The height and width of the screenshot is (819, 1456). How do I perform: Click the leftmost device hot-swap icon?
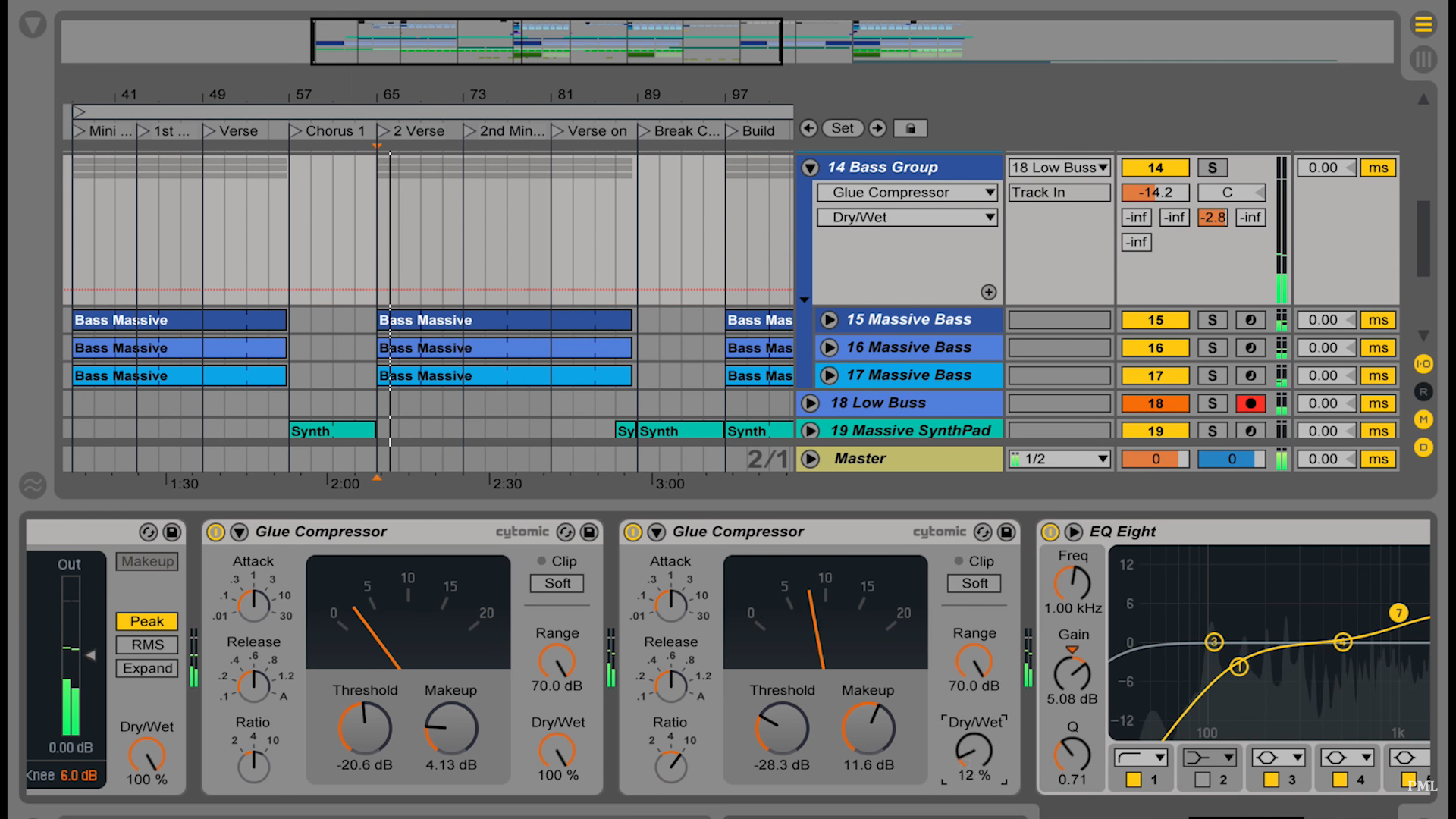[148, 532]
